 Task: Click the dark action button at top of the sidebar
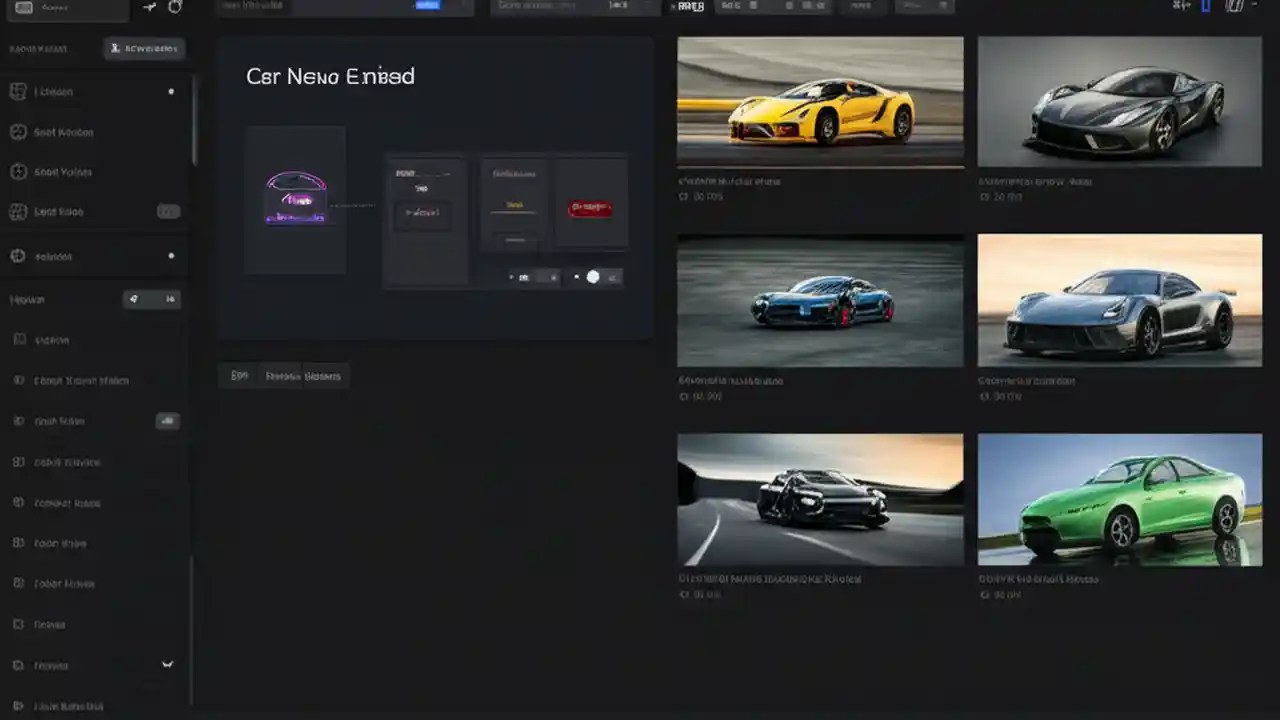(143, 48)
